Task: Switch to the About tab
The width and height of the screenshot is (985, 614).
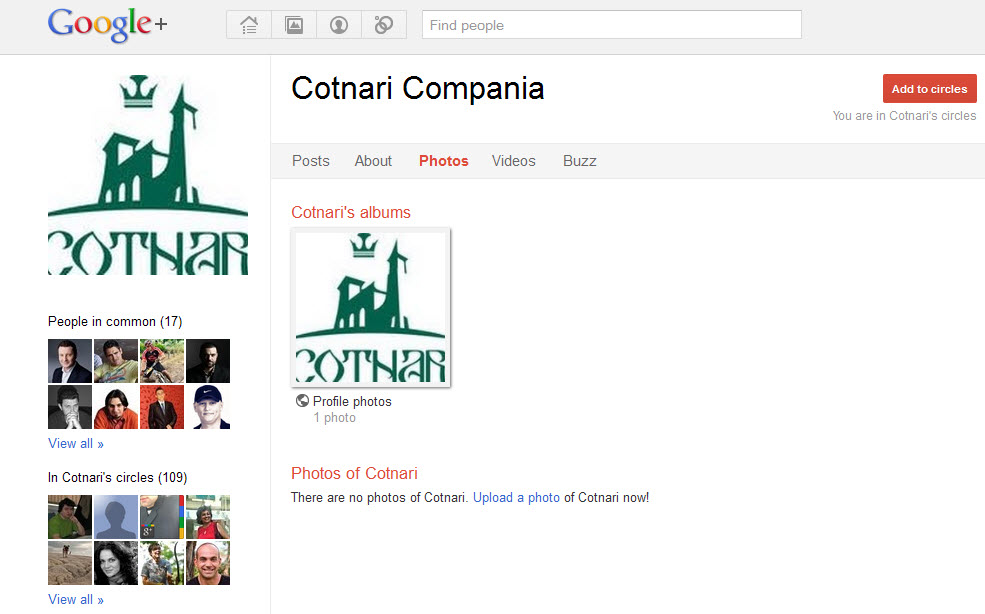Action: (x=373, y=161)
